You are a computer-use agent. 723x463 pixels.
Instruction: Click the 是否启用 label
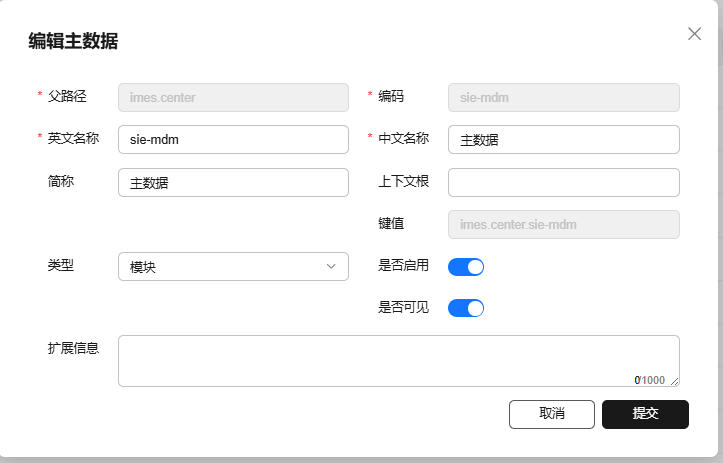tap(403, 265)
